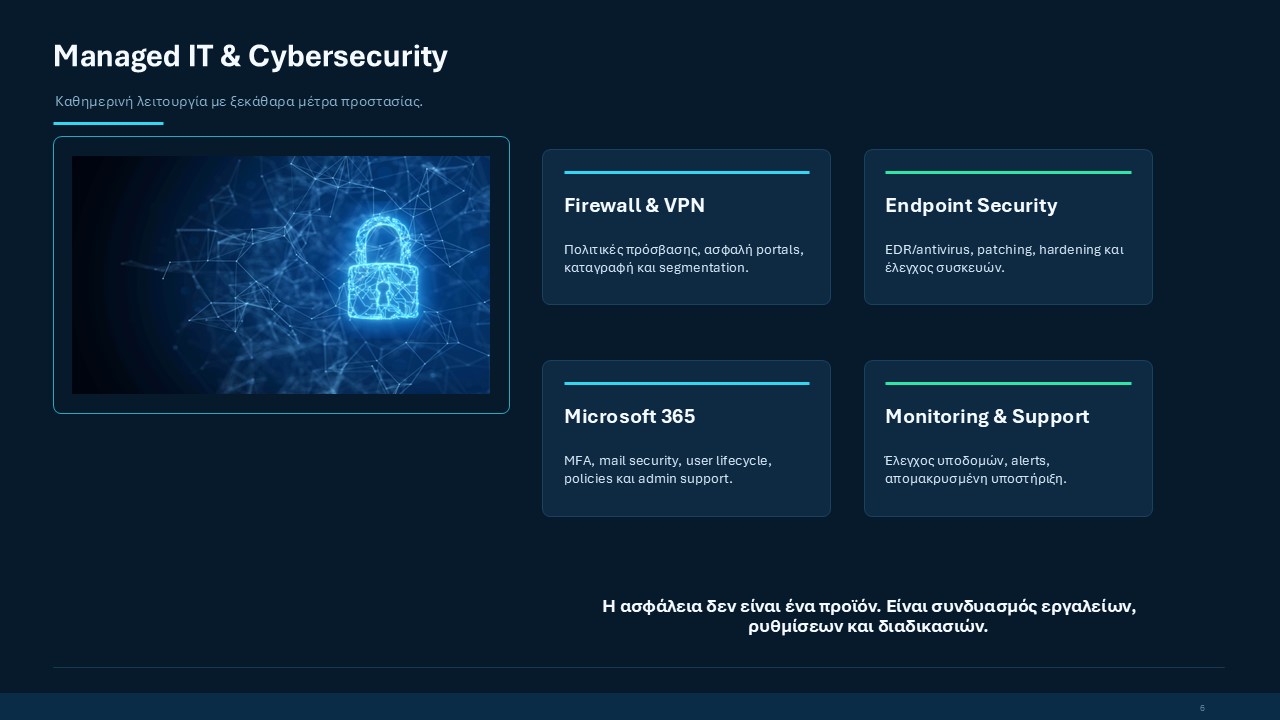Click the dark footer bar
The image size is (1280, 720).
(640, 706)
